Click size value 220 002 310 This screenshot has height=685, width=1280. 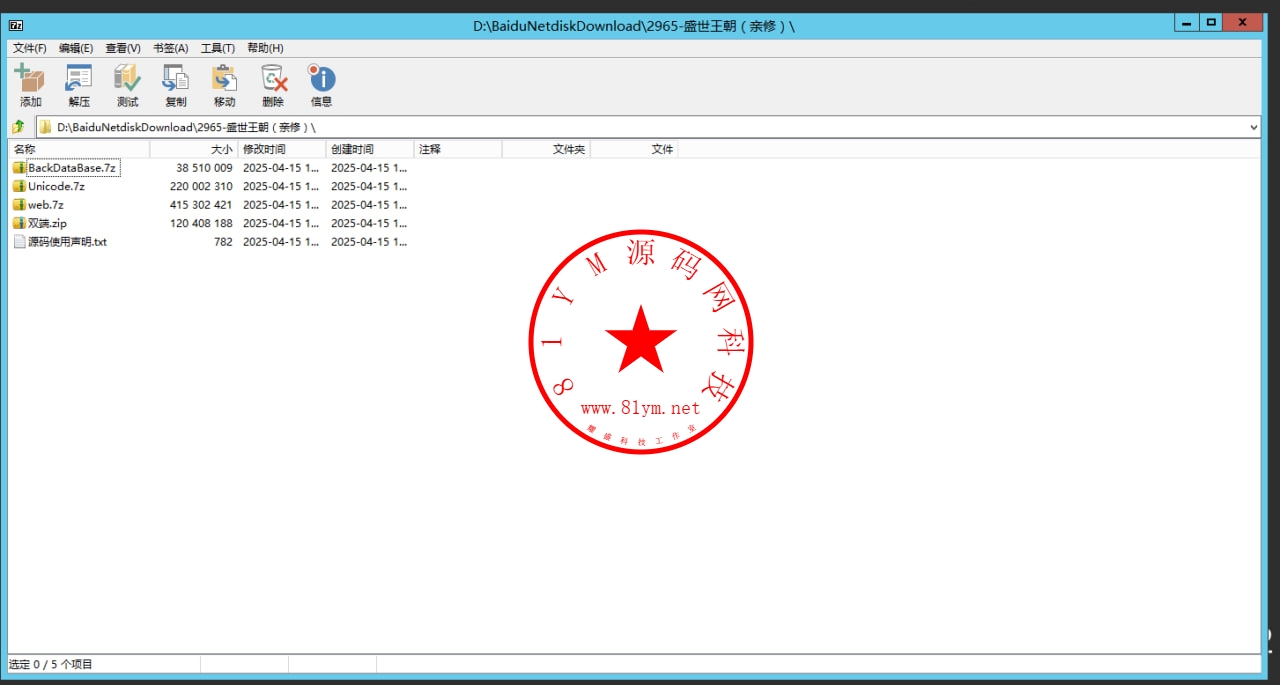(201, 186)
